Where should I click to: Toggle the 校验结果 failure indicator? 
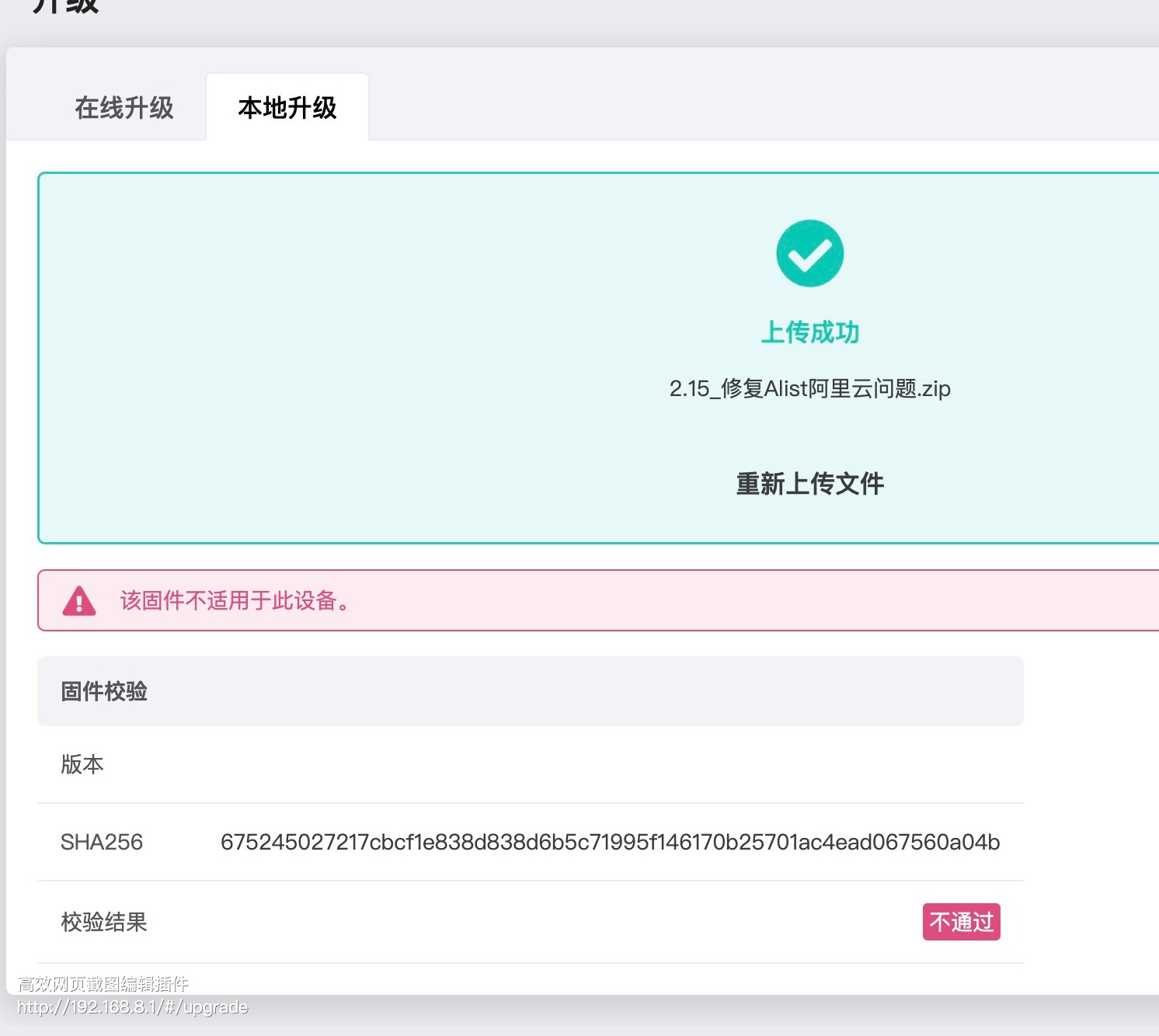(961, 922)
